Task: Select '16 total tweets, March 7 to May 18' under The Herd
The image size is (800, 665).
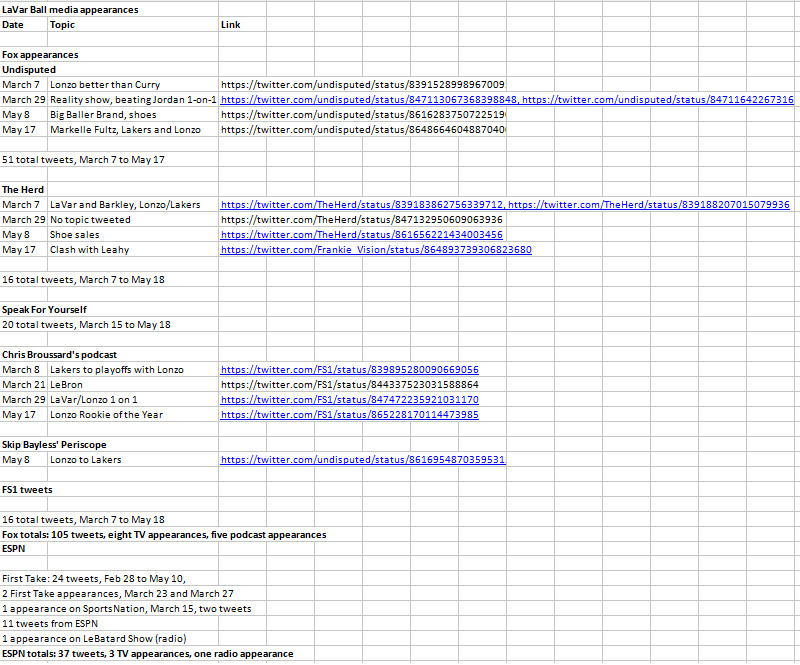Action: [83, 280]
